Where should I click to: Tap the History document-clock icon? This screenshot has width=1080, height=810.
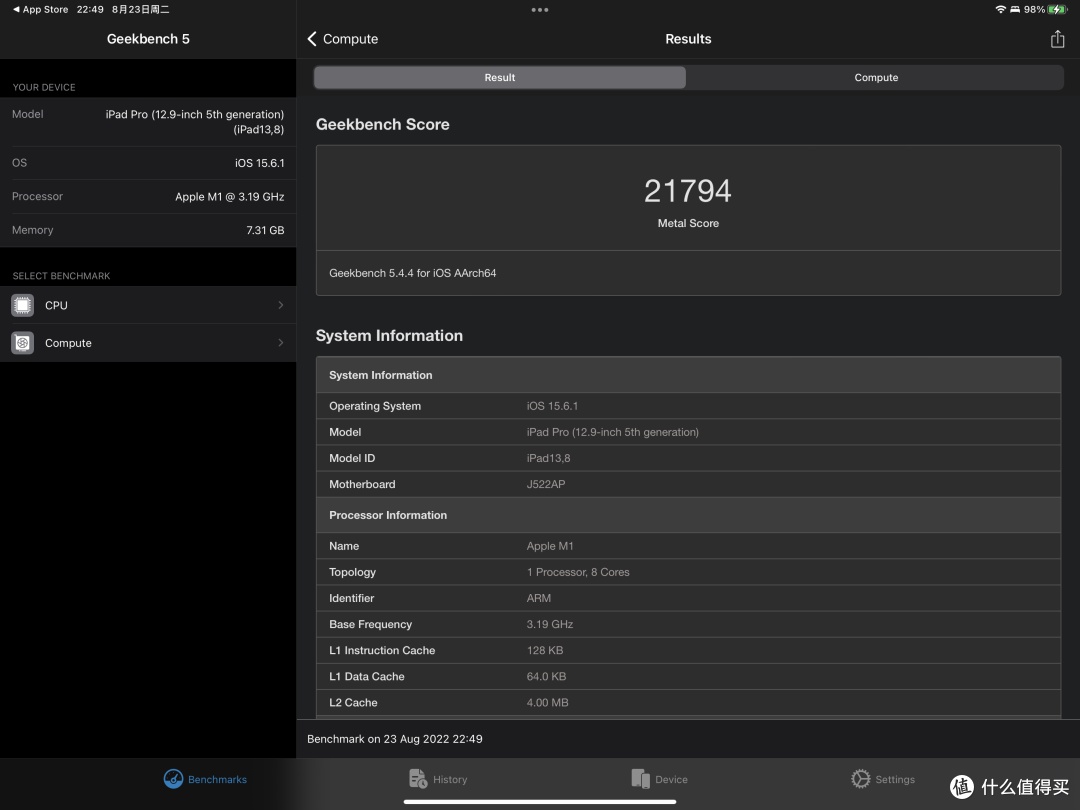(418, 779)
